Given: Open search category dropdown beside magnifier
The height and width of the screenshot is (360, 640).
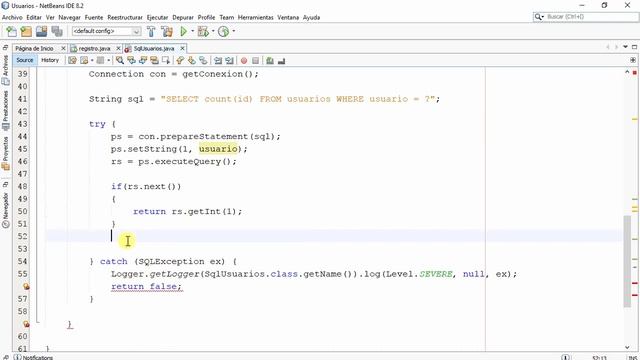Looking at the screenshot, I should pos(542,17).
